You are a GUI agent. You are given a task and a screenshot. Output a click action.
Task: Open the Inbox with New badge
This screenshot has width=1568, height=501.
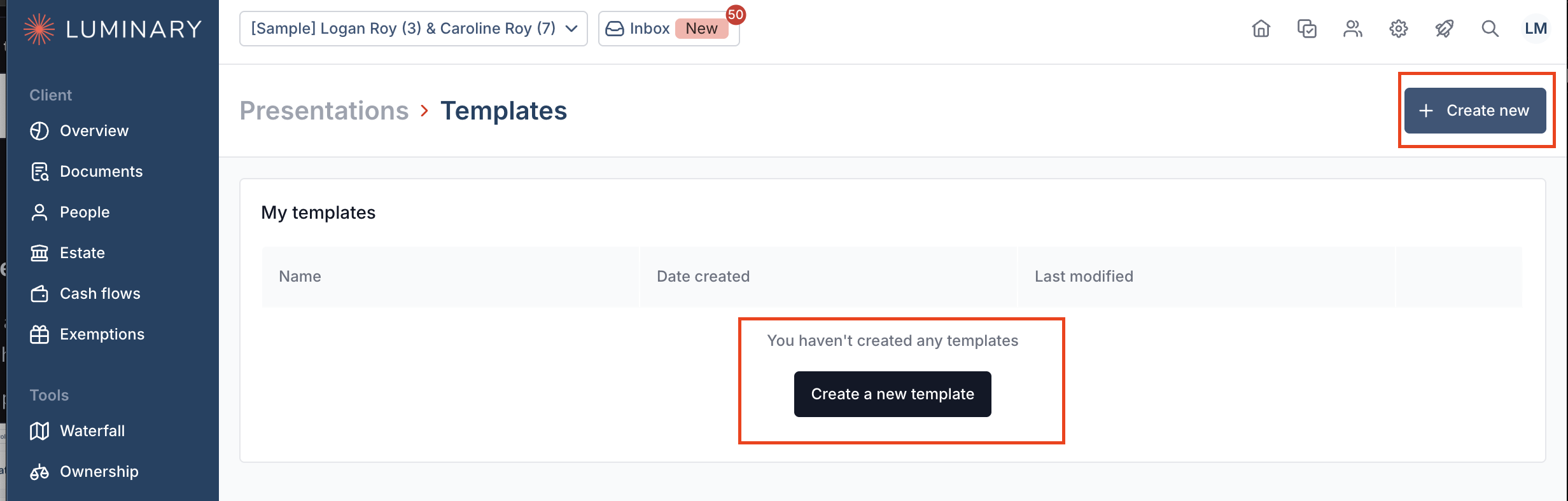(x=669, y=29)
